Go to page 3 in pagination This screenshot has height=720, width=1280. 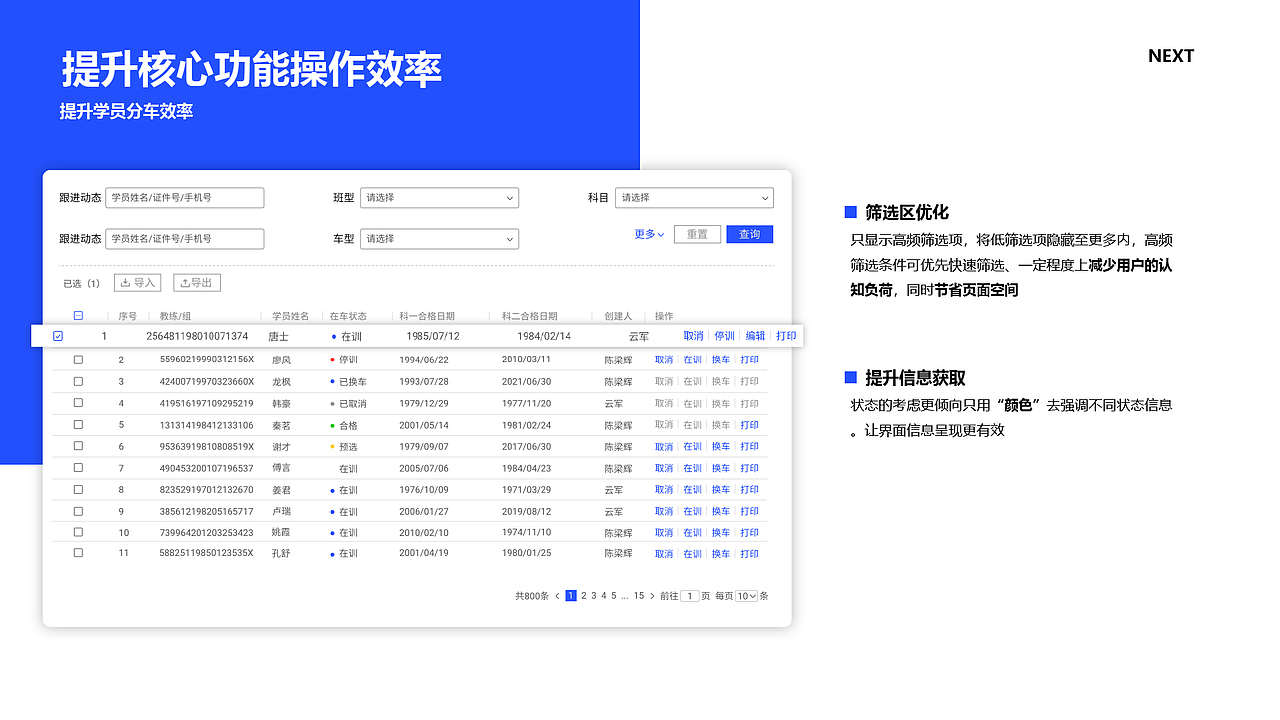(594, 596)
